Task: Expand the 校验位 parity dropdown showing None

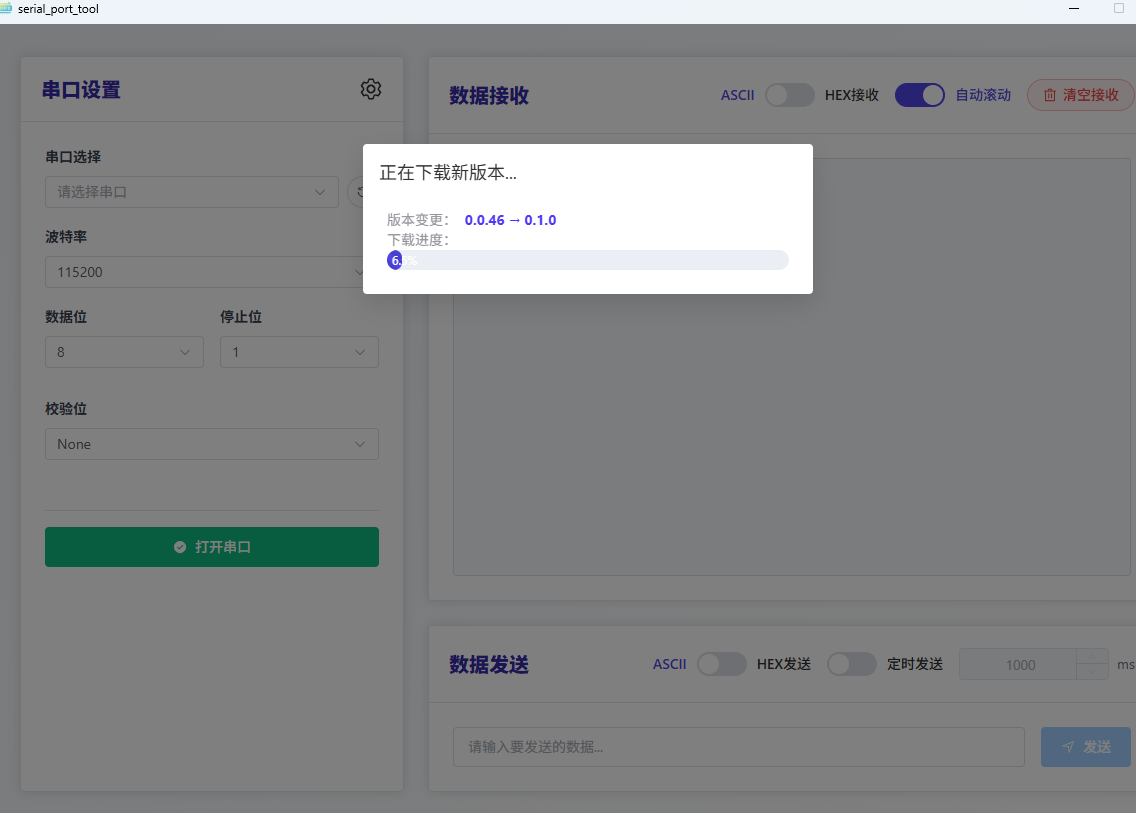Action: [x=211, y=443]
